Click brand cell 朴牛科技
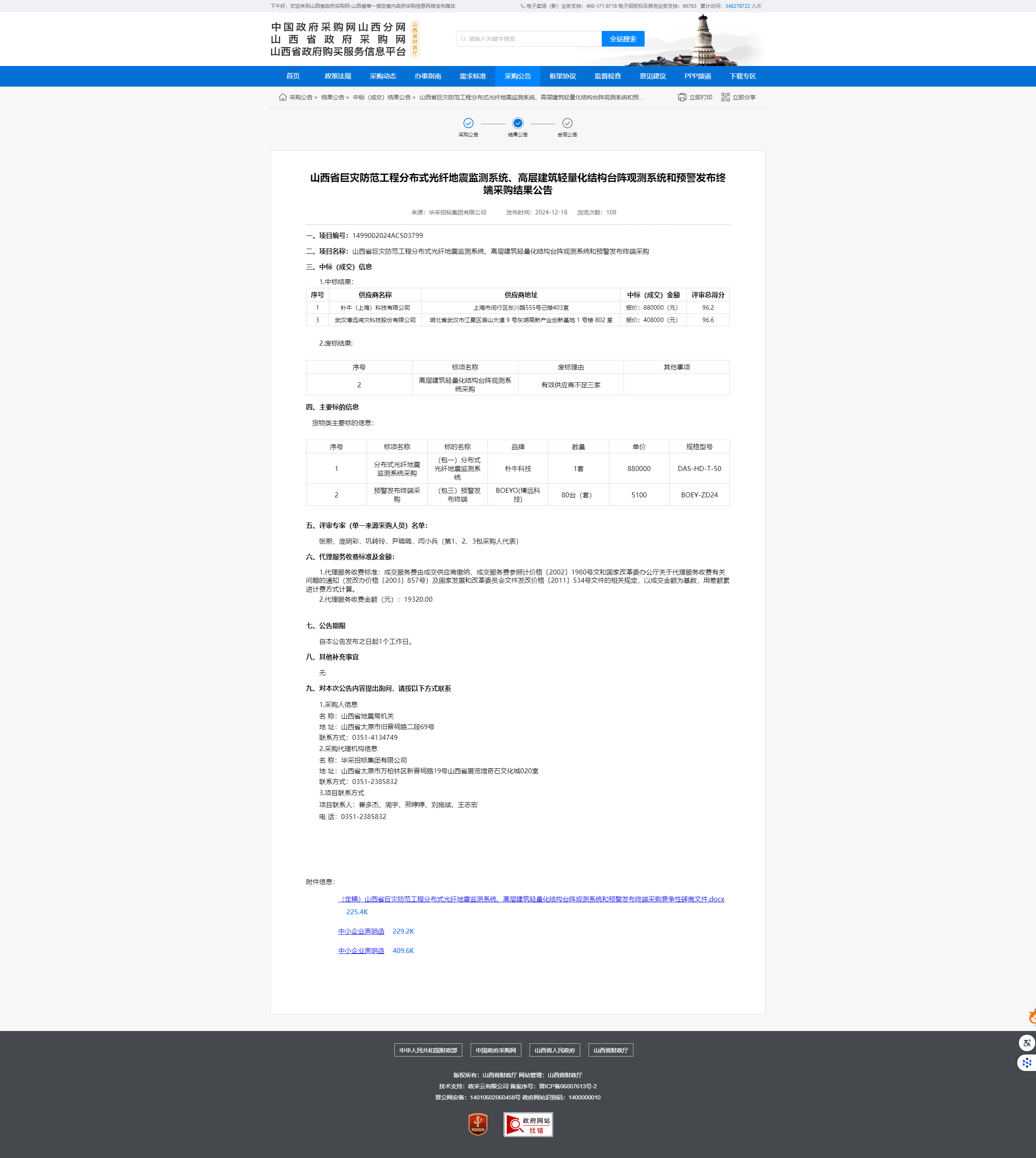Screen dimensions: 1036x1158 (x=518, y=469)
